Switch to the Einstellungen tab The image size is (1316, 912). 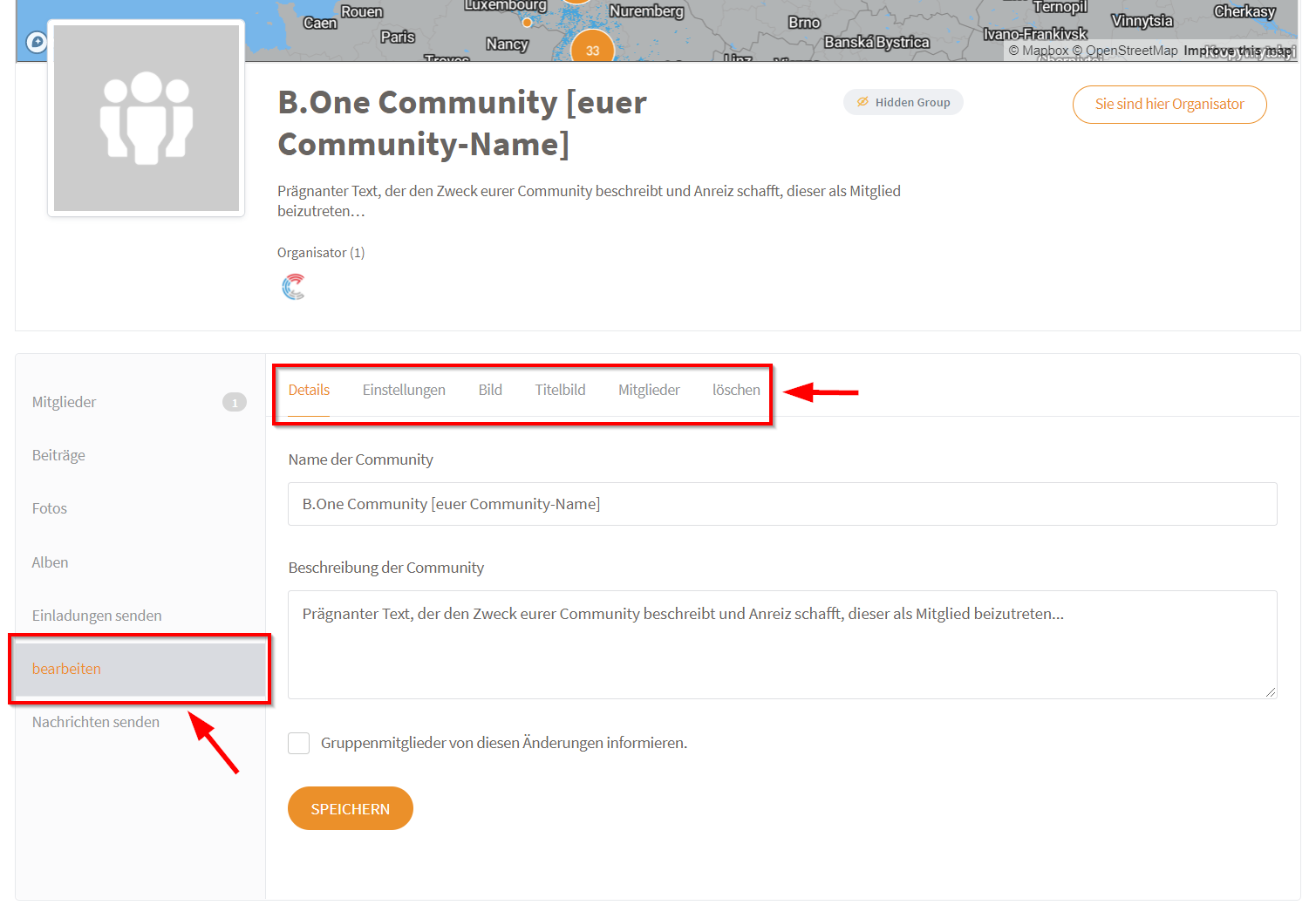click(x=404, y=390)
